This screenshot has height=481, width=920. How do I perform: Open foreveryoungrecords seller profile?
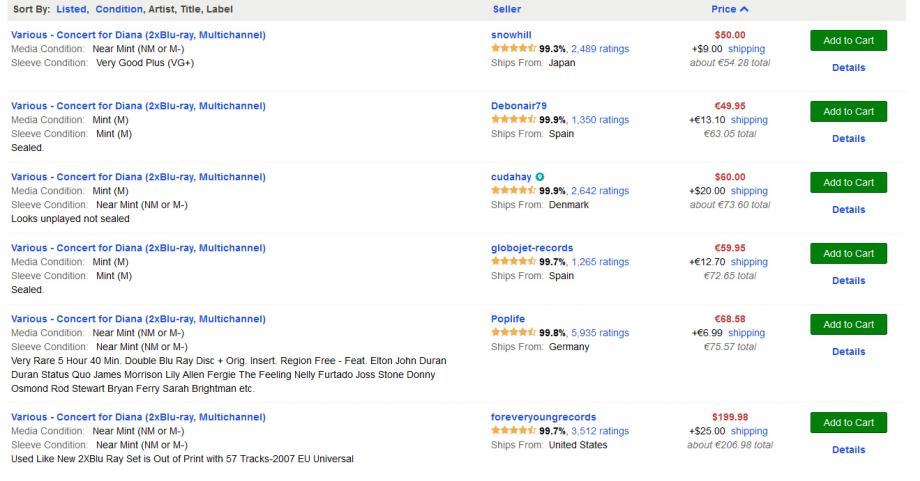pos(543,417)
